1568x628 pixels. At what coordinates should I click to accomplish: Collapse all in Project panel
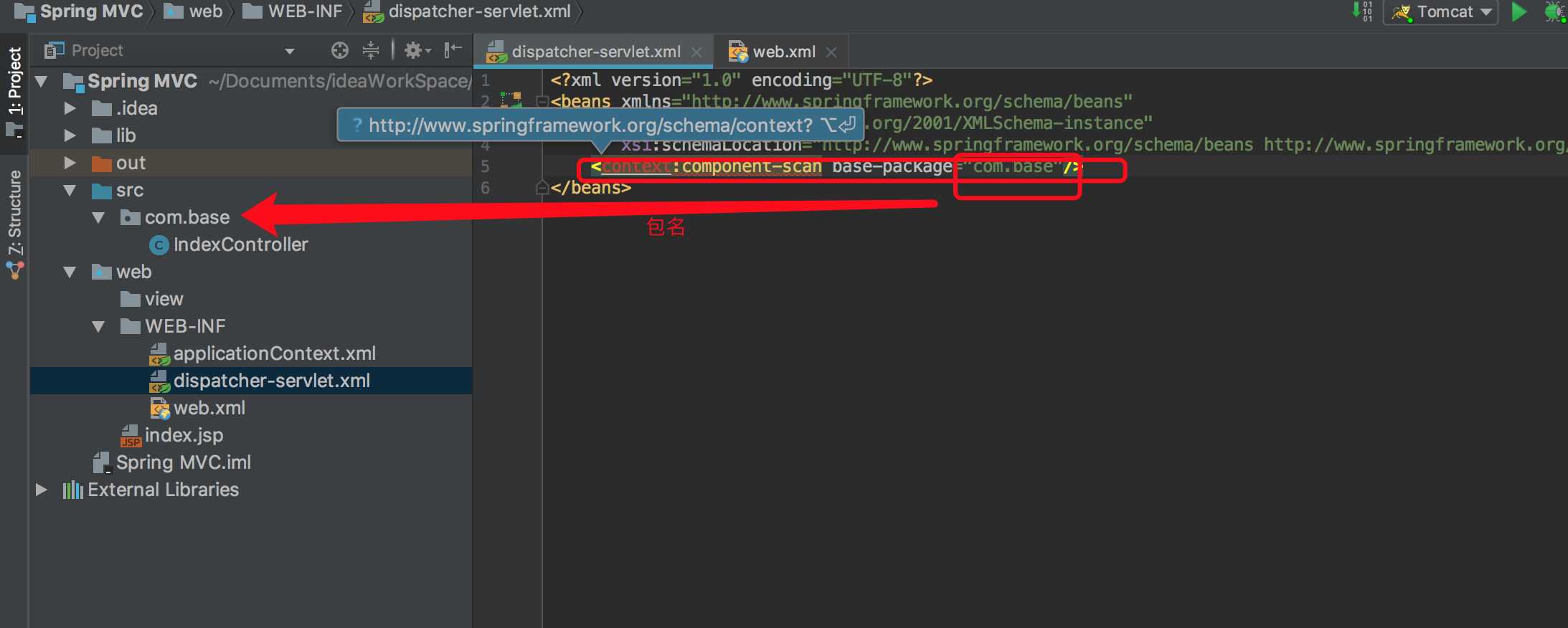(x=370, y=50)
